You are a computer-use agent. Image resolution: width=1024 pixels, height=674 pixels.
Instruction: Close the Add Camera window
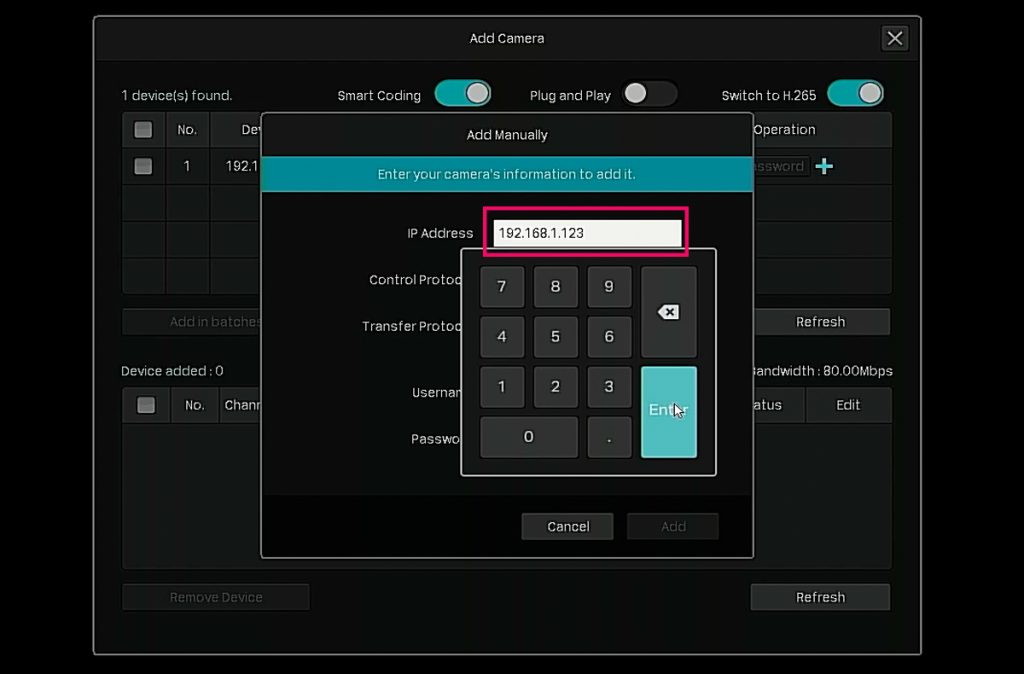click(x=894, y=39)
